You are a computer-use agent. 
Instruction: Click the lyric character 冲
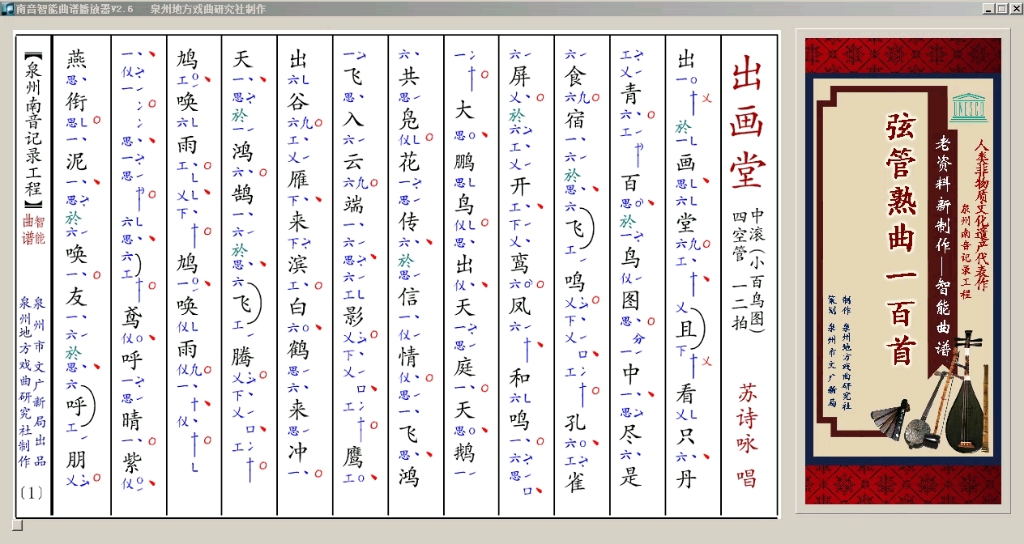[x=298, y=451]
